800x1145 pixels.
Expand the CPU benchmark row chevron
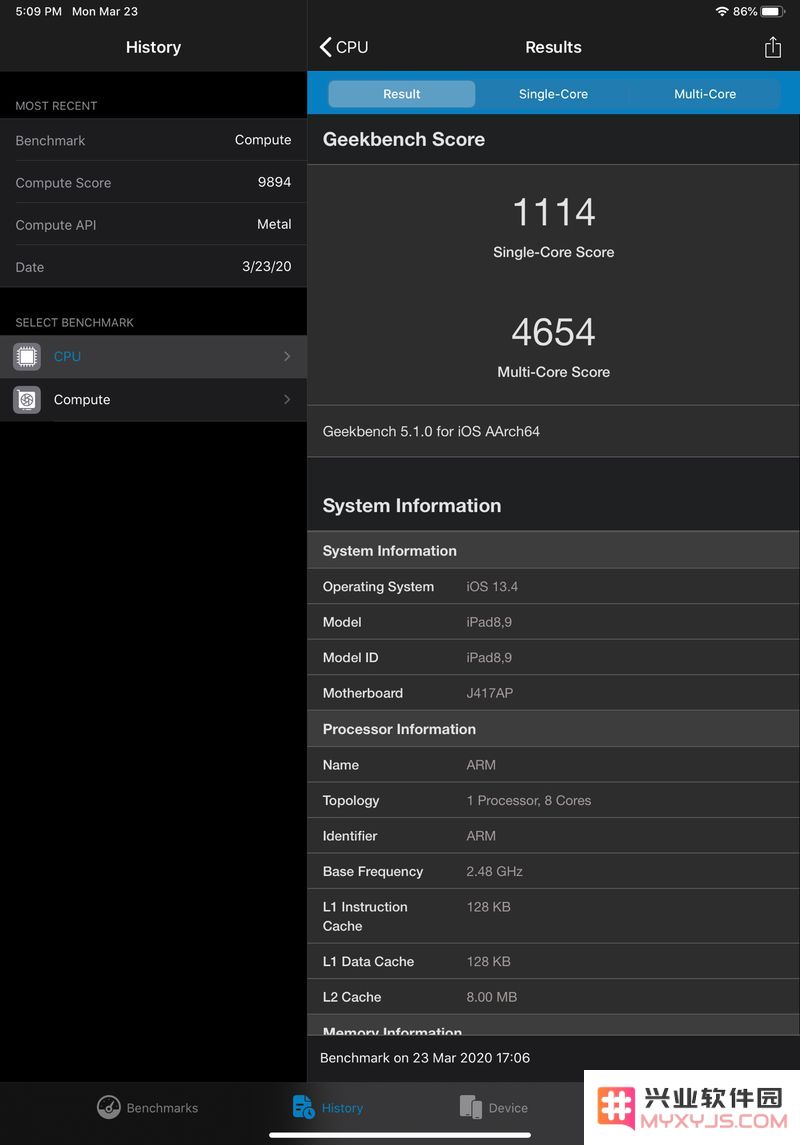[x=287, y=356]
